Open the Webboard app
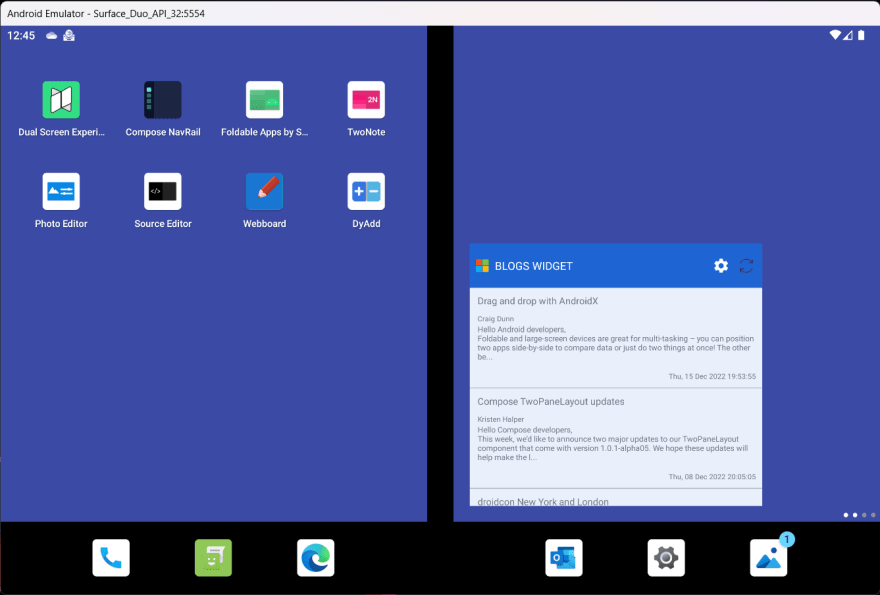This screenshot has height=595, width=880. [x=264, y=191]
